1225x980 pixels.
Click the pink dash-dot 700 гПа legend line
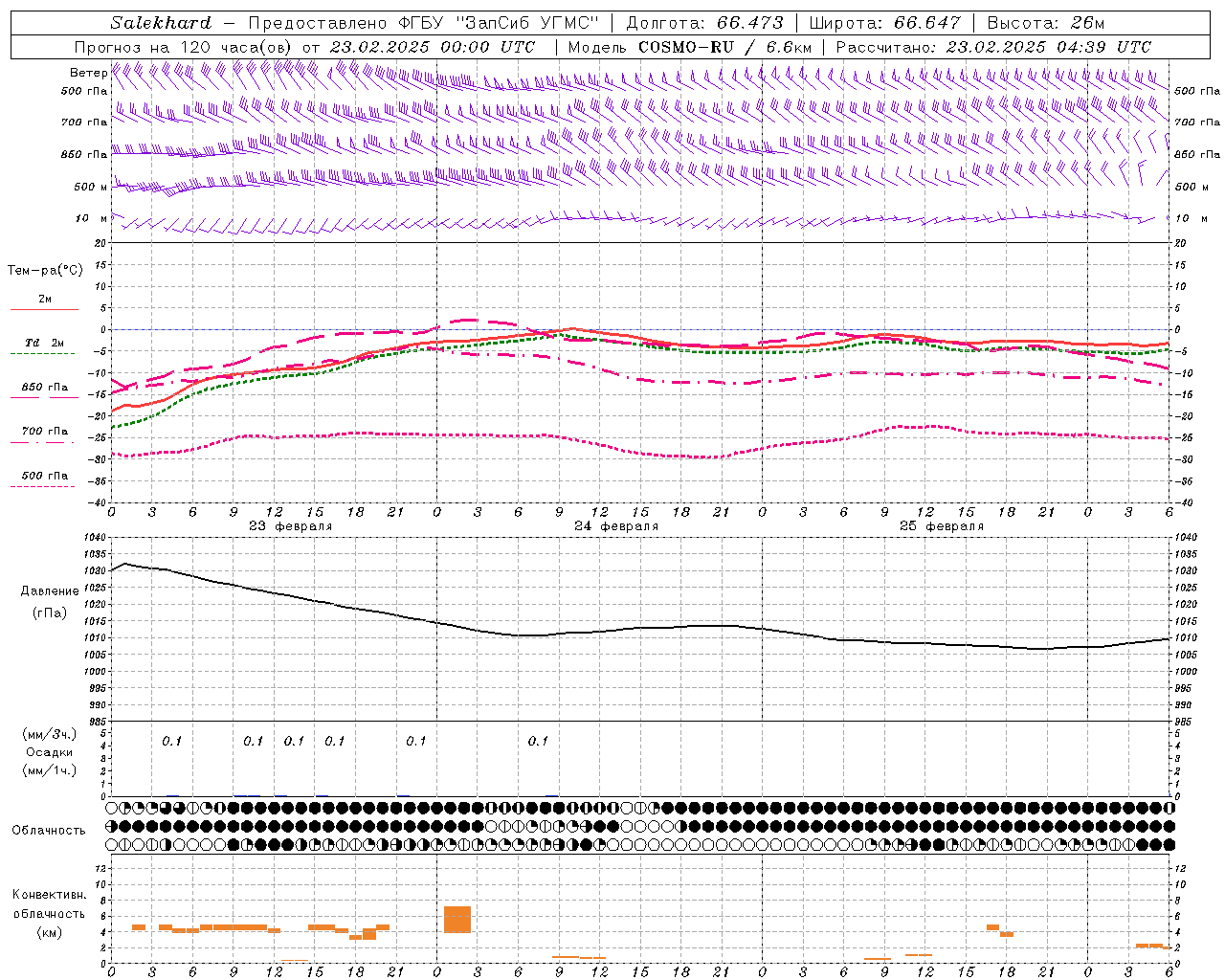(42, 442)
